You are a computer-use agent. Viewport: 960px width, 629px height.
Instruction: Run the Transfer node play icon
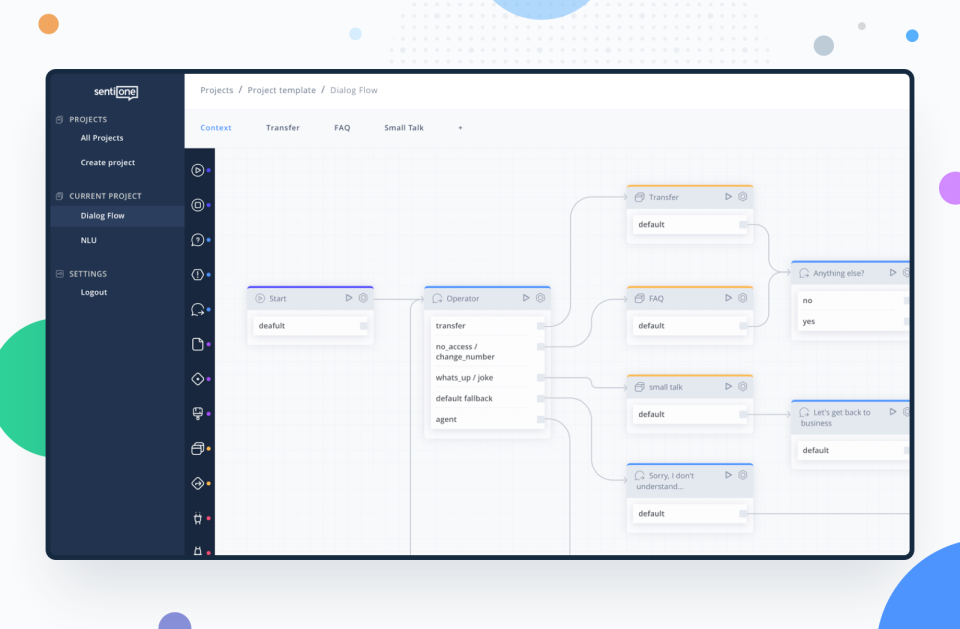click(728, 197)
